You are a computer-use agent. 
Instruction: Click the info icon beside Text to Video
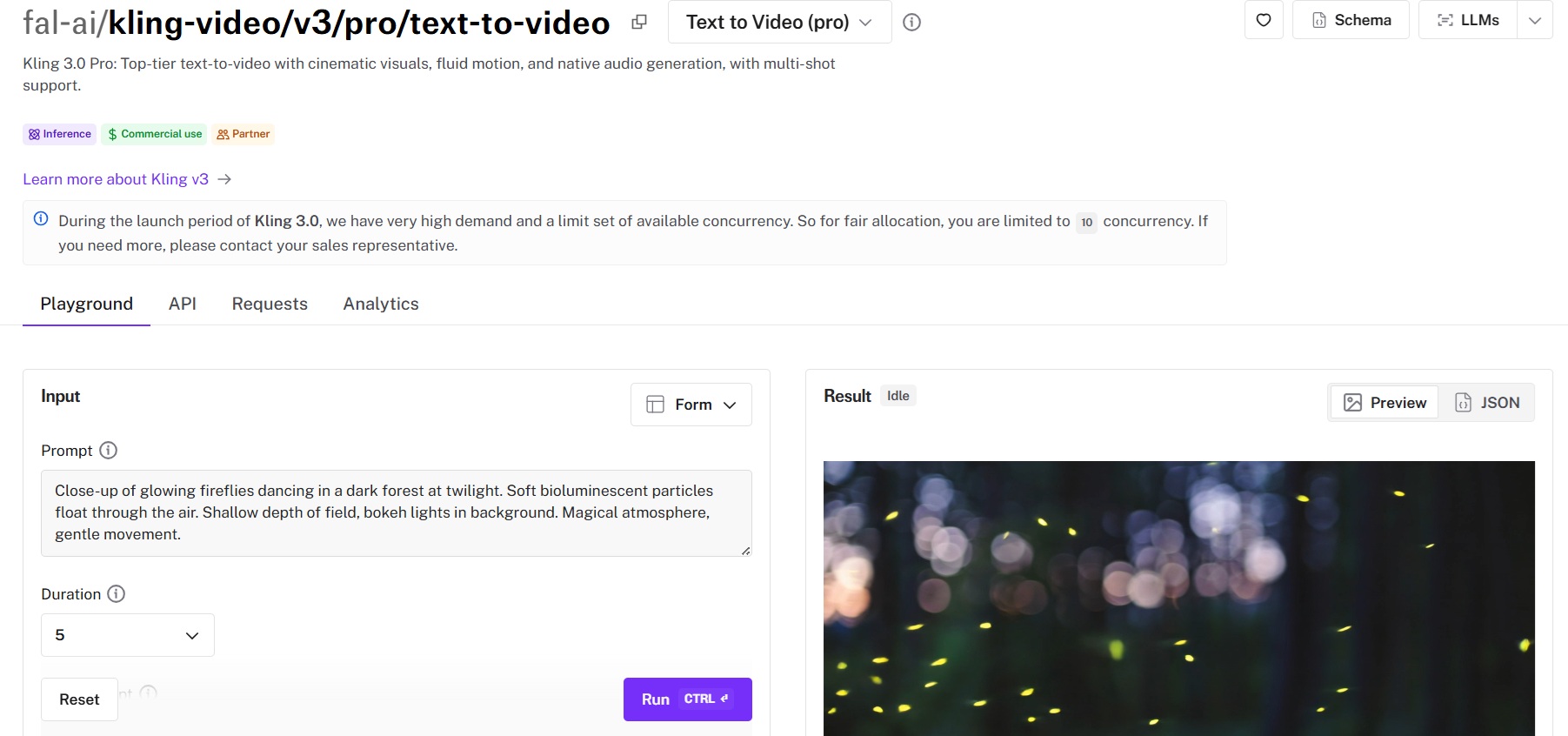[911, 23]
